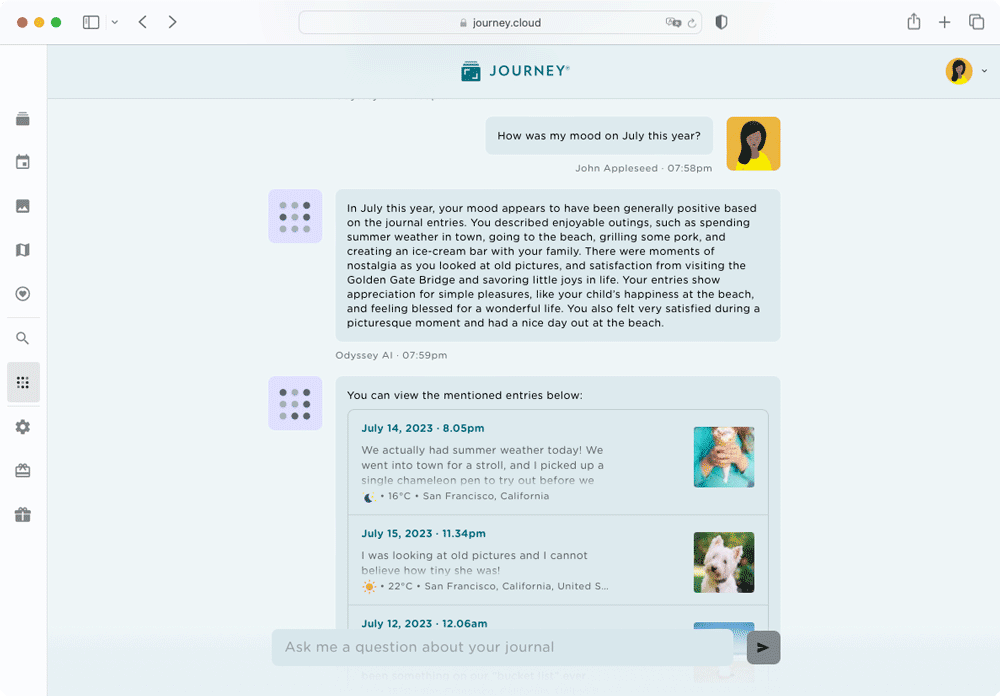
Task: Open the Search panel
Action: click(x=22, y=338)
